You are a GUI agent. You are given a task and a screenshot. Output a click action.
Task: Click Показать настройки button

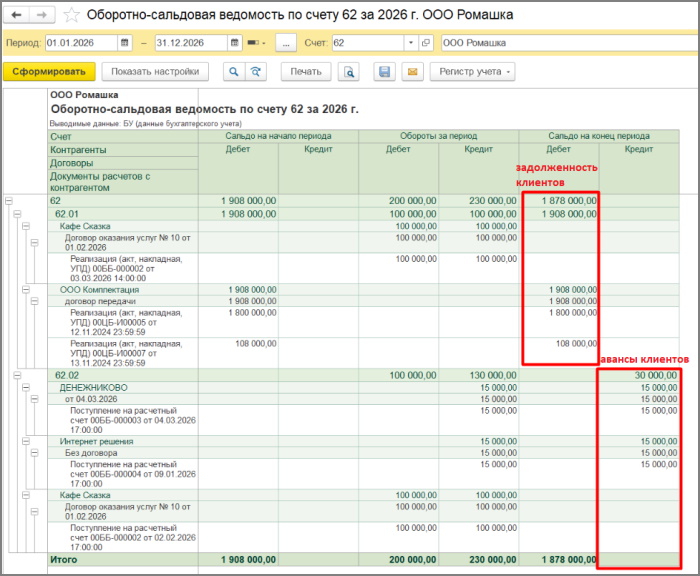tap(156, 72)
